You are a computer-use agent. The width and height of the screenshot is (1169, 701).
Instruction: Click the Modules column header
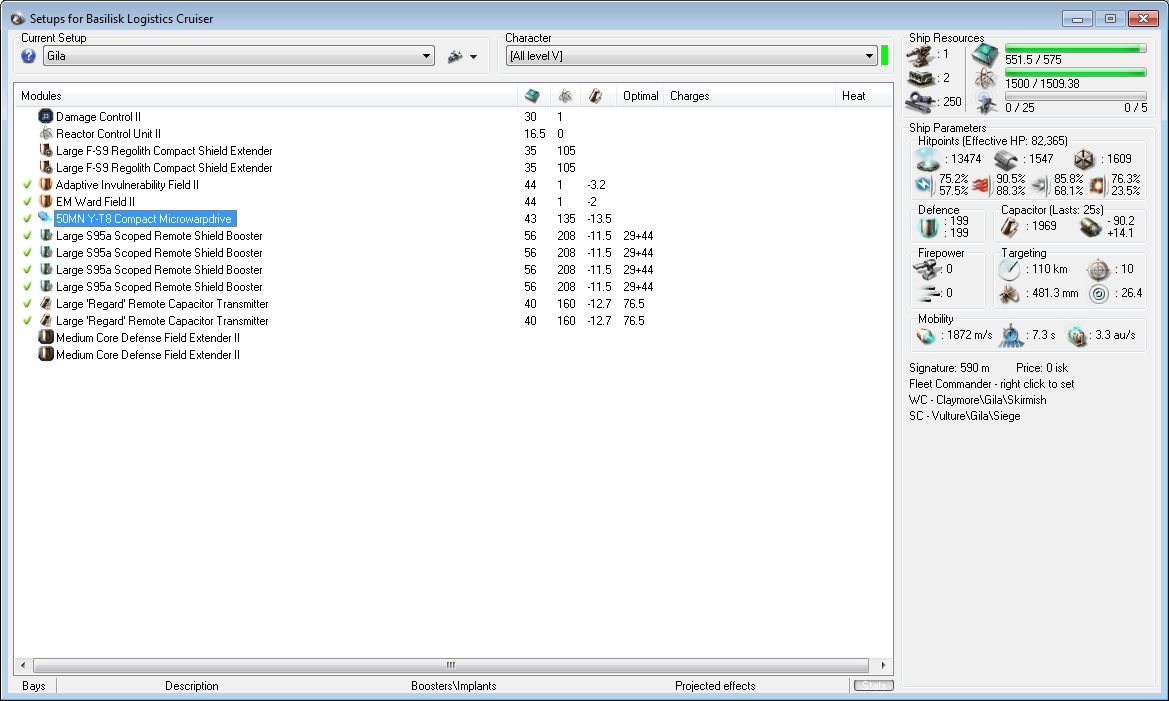coord(265,95)
